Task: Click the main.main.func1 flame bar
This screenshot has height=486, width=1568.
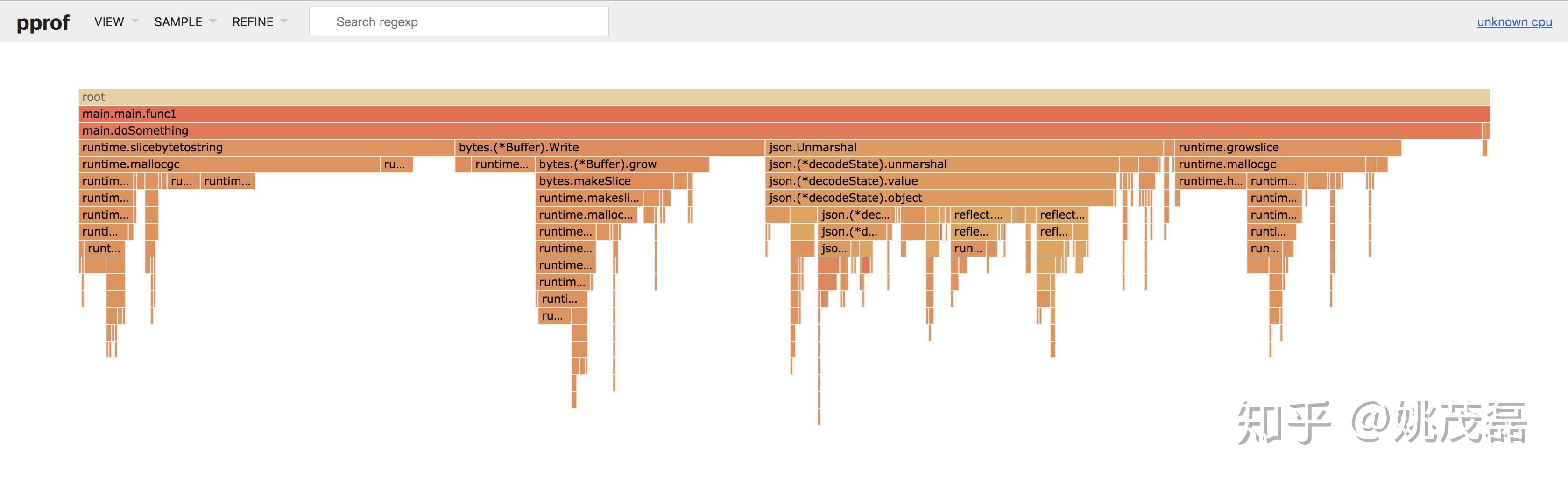Action: point(784,114)
